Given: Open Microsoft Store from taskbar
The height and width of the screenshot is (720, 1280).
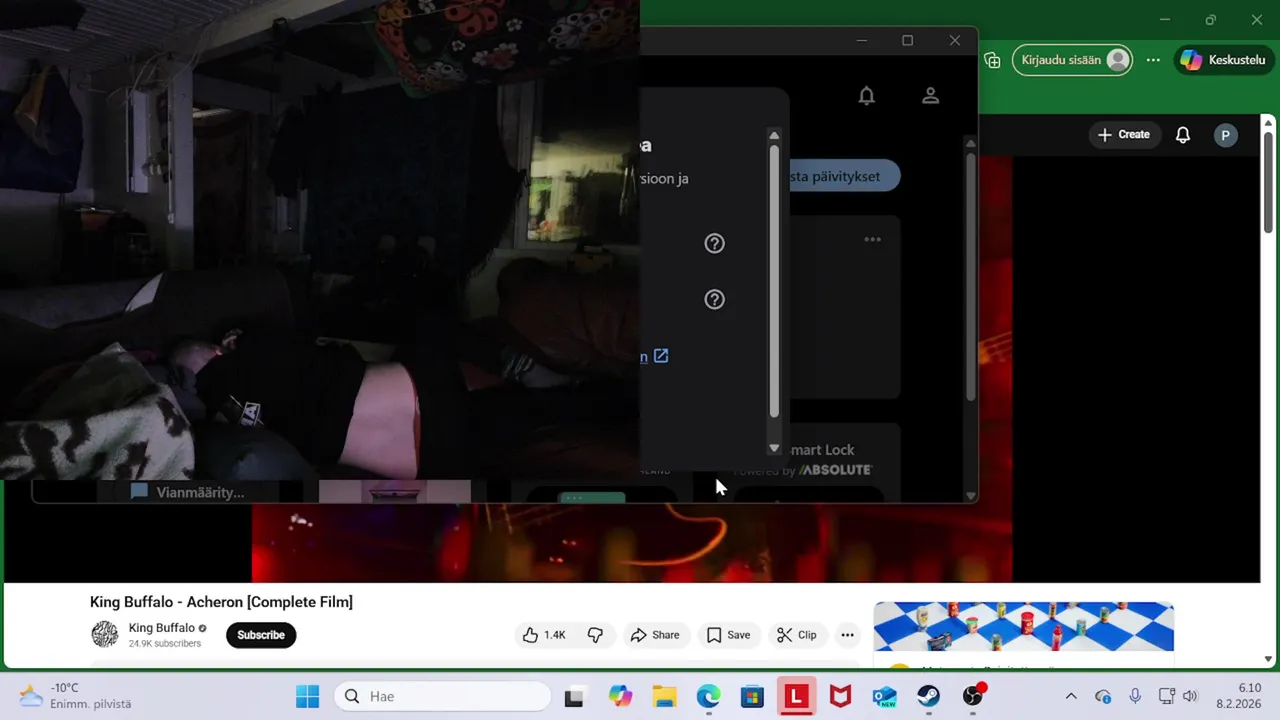Looking at the screenshot, I should point(752,696).
